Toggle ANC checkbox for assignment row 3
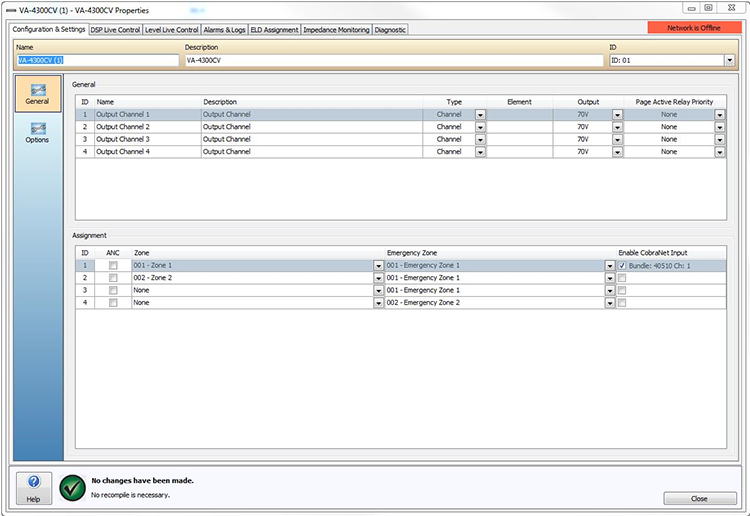 113,290
